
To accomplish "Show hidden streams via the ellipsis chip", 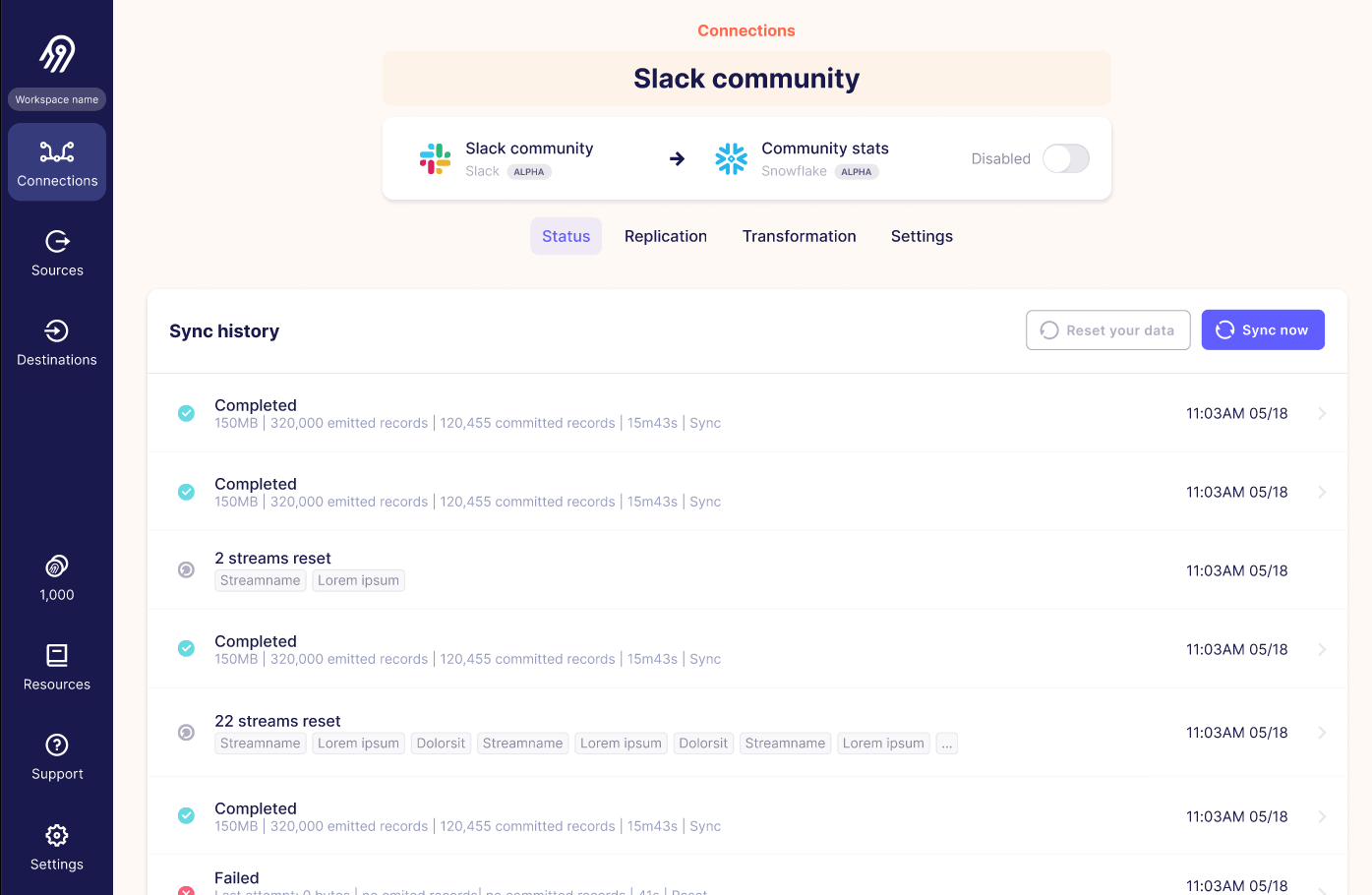I will (946, 743).
